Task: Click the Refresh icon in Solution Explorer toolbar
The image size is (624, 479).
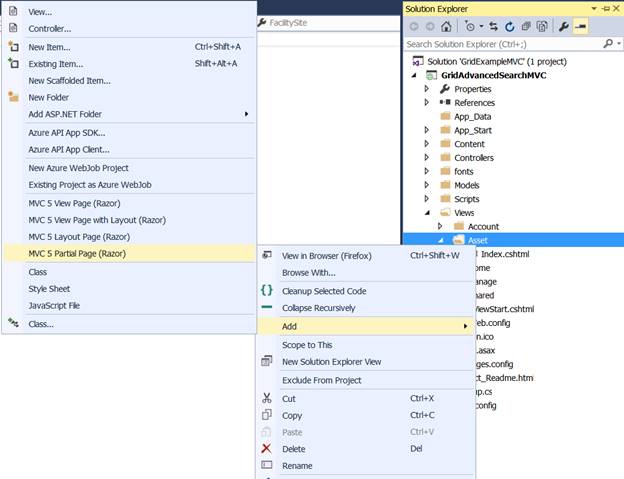Action: [510, 26]
